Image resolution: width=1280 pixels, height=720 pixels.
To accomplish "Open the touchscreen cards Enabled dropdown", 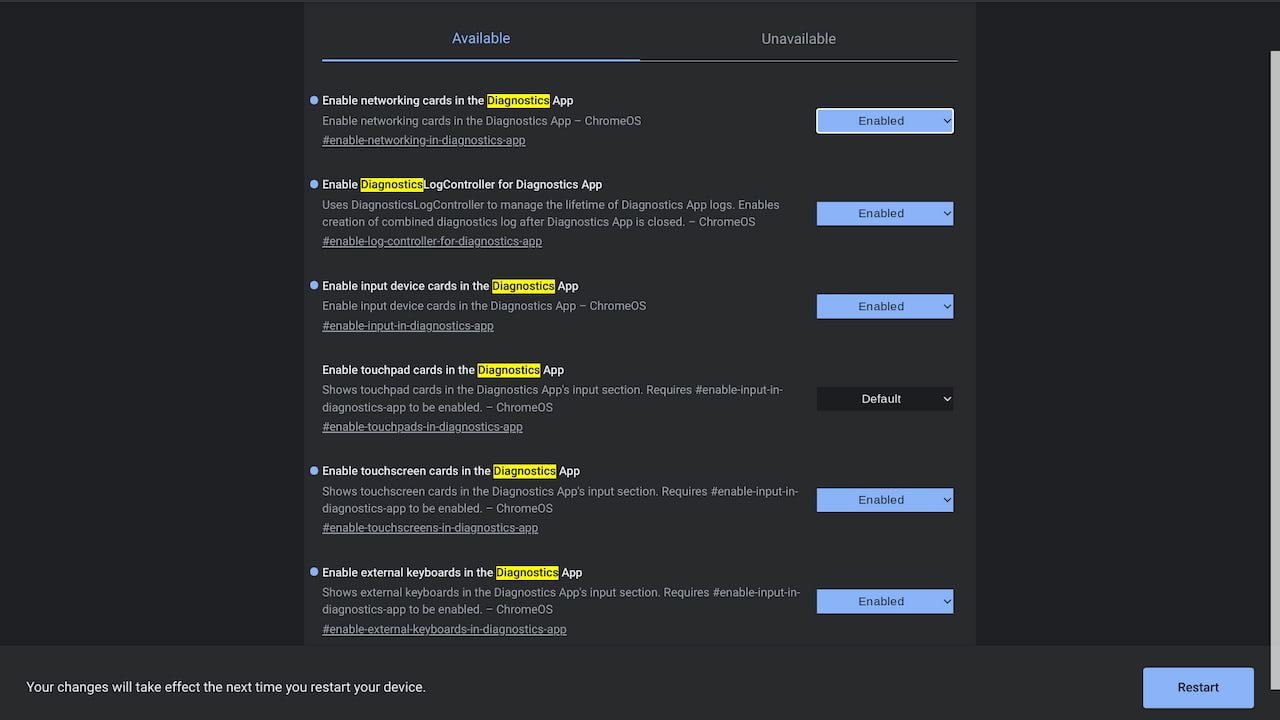I will tap(885, 500).
